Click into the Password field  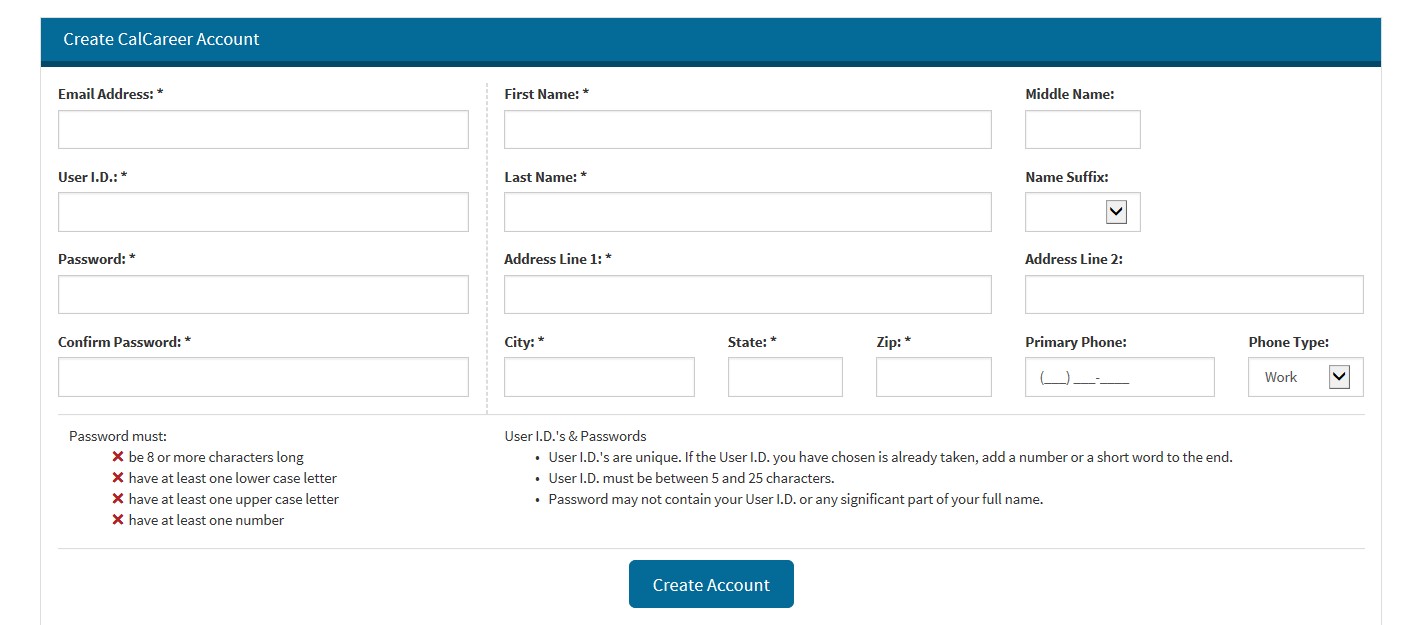click(263, 295)
